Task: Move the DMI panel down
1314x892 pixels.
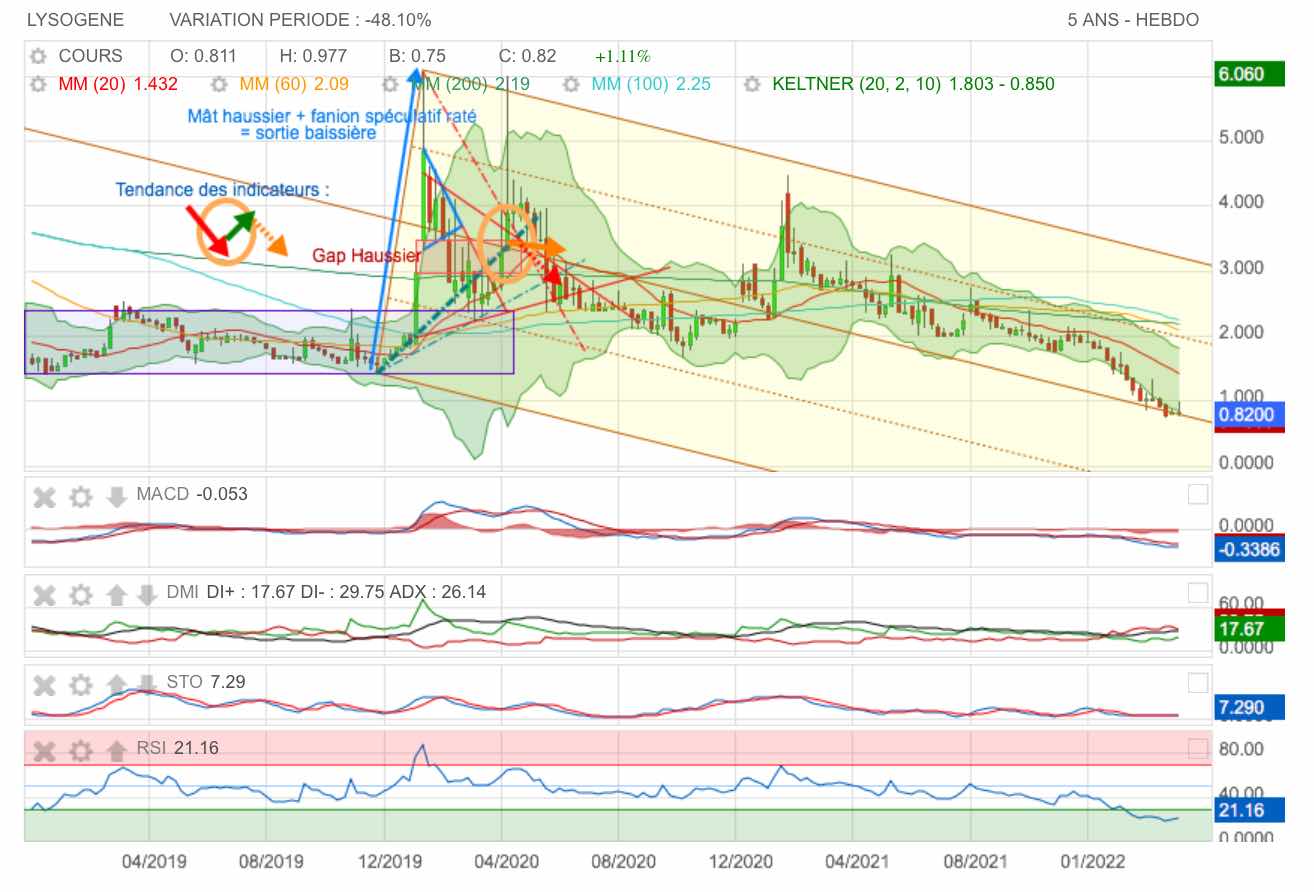Action: 146,595
